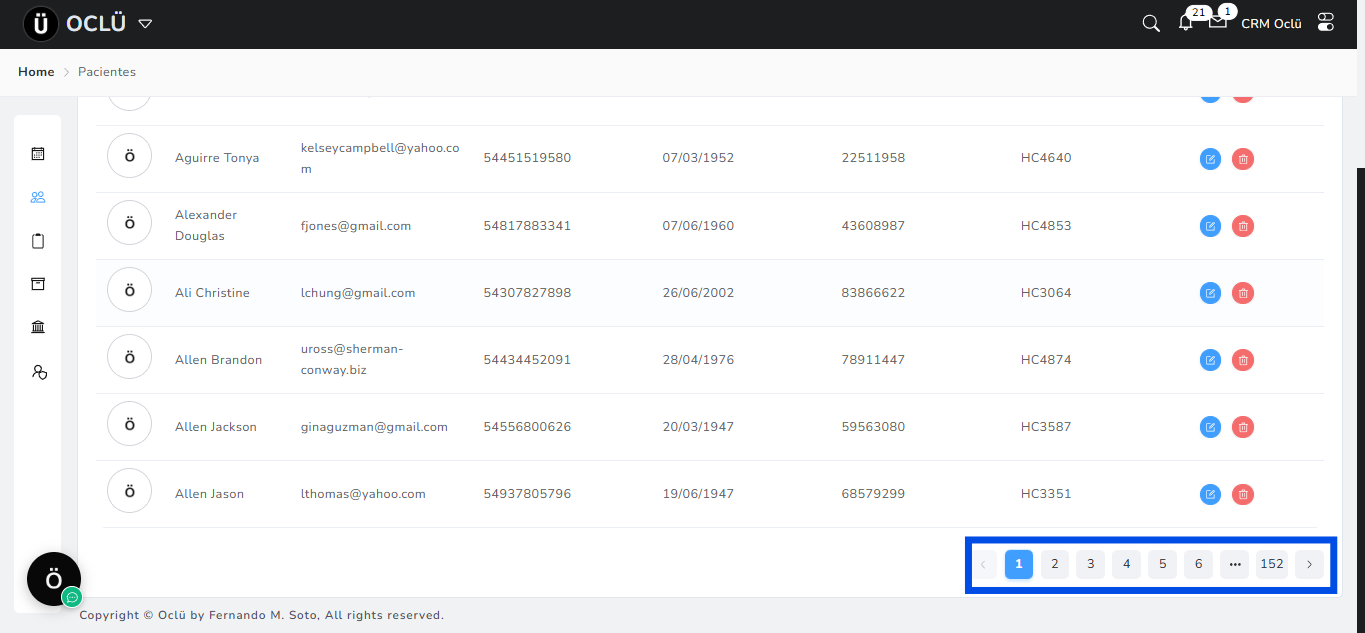This screenshot has height=633, width=1365.
Task: Click phone number 54451519580
Action: point(527,158)
